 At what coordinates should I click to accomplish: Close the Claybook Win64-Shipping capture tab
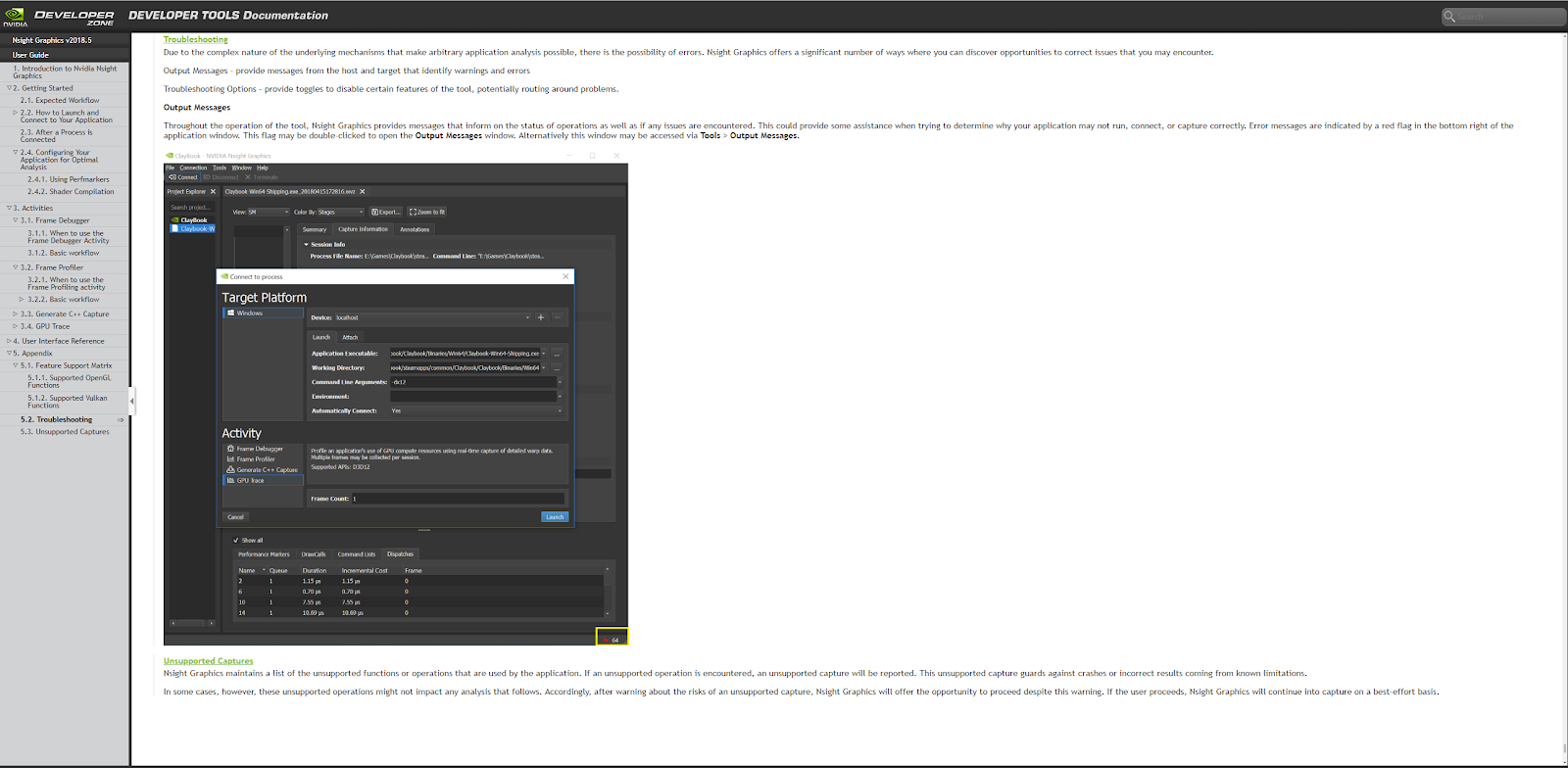(x=363, y=191)
